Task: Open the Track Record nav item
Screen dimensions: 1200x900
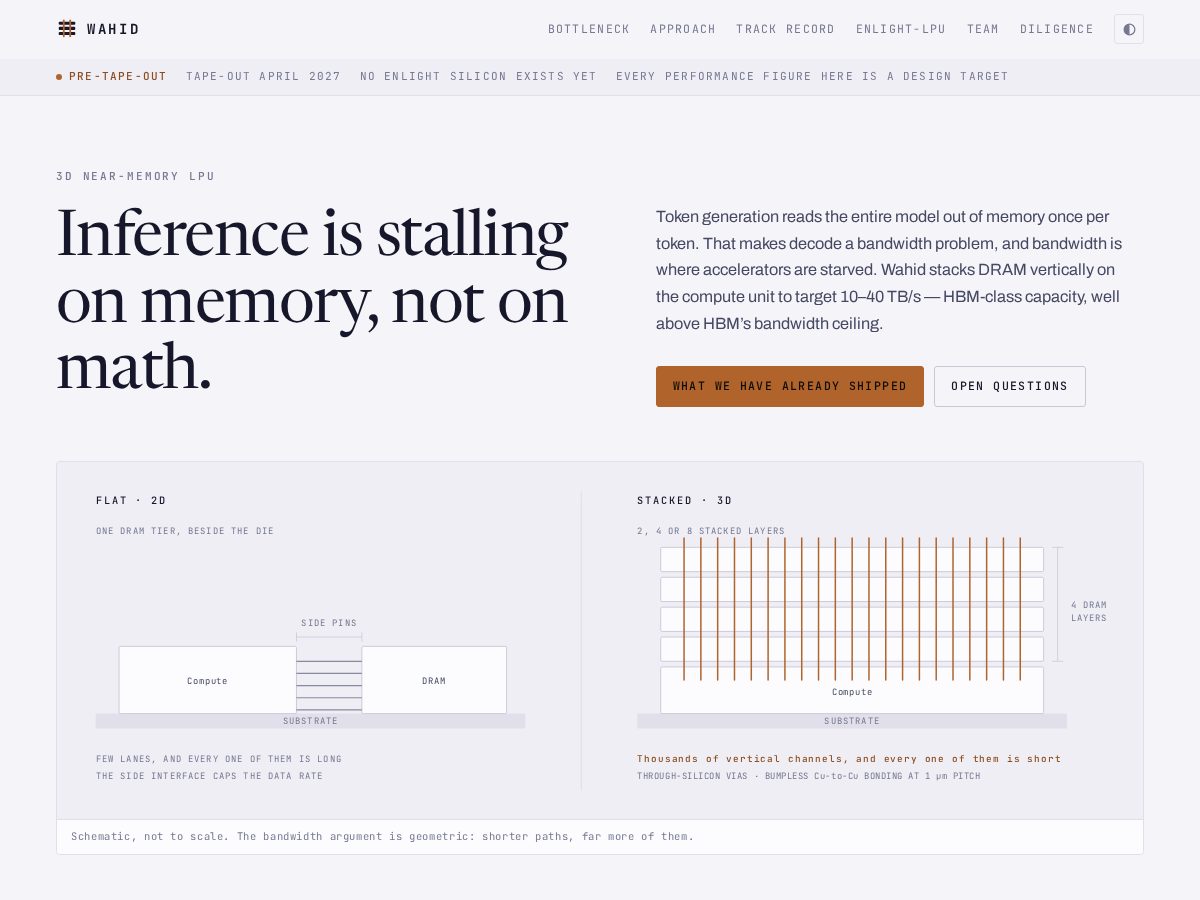Action: click(785, 29)
